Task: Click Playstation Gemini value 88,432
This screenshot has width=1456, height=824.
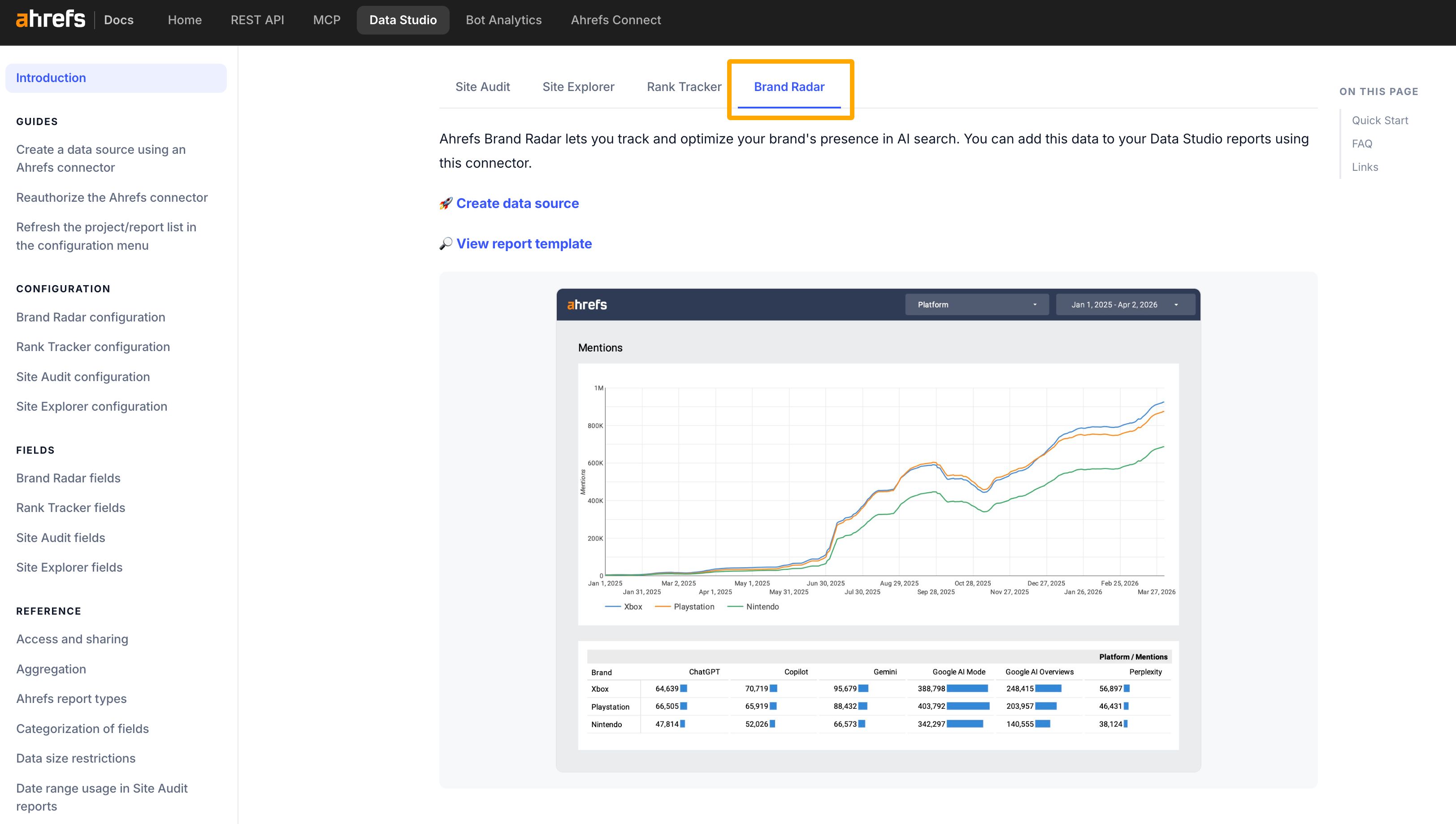Action: point(845,706)
